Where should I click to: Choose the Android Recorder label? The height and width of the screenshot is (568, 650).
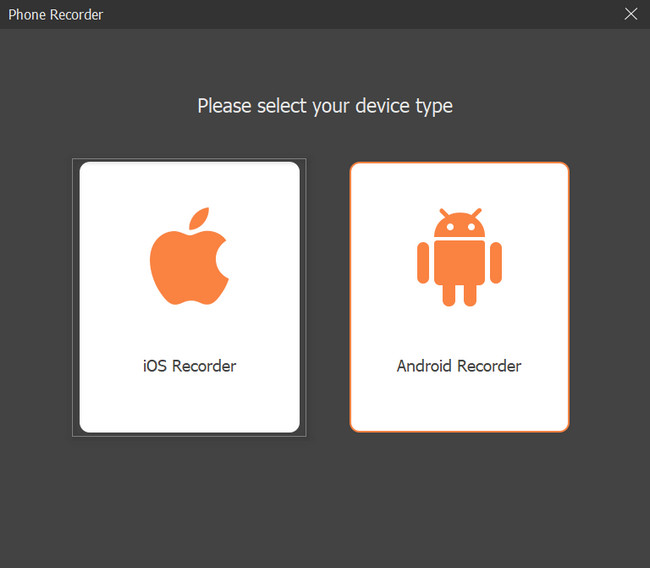459,366
